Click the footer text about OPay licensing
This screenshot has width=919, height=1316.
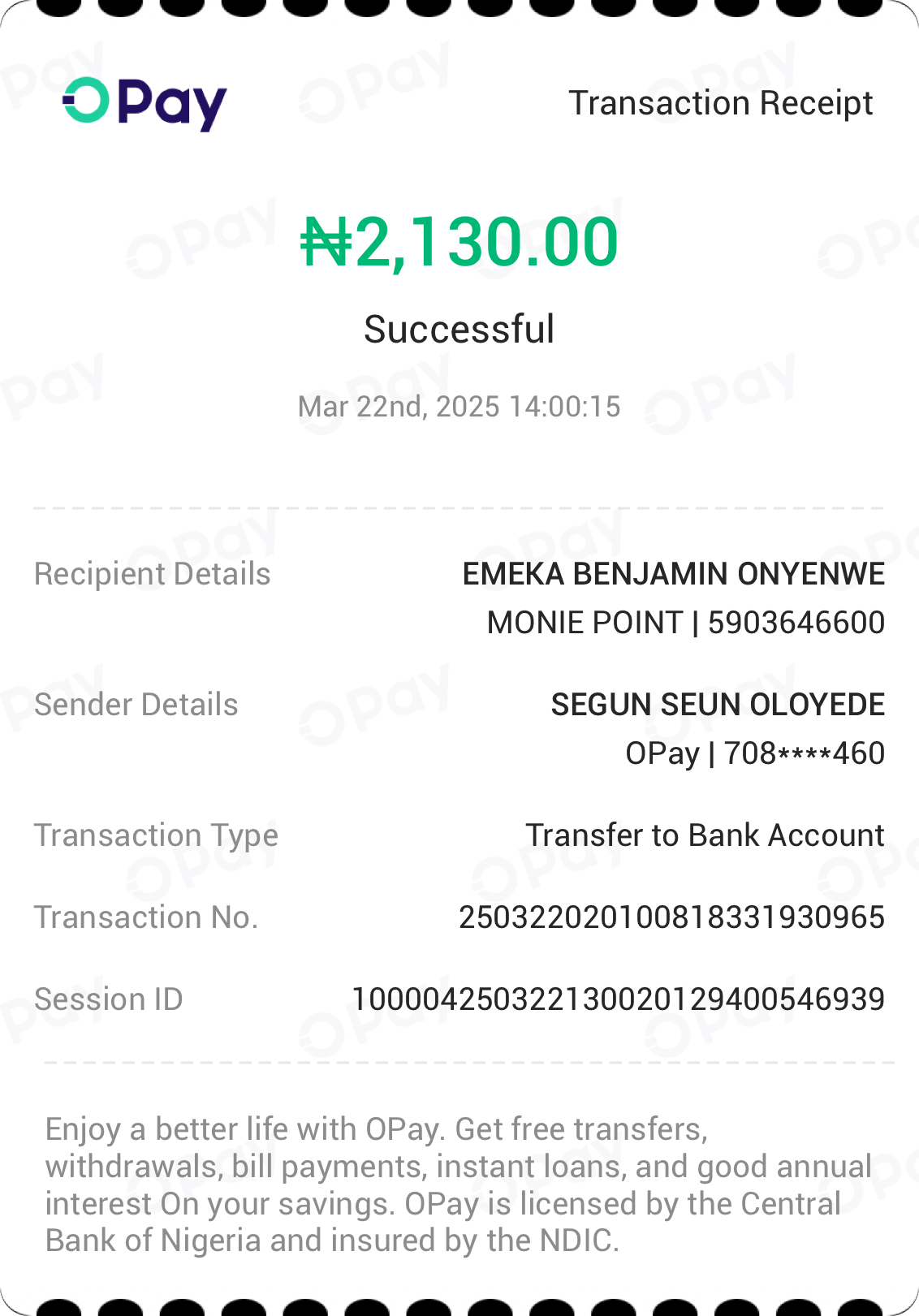459,1184
